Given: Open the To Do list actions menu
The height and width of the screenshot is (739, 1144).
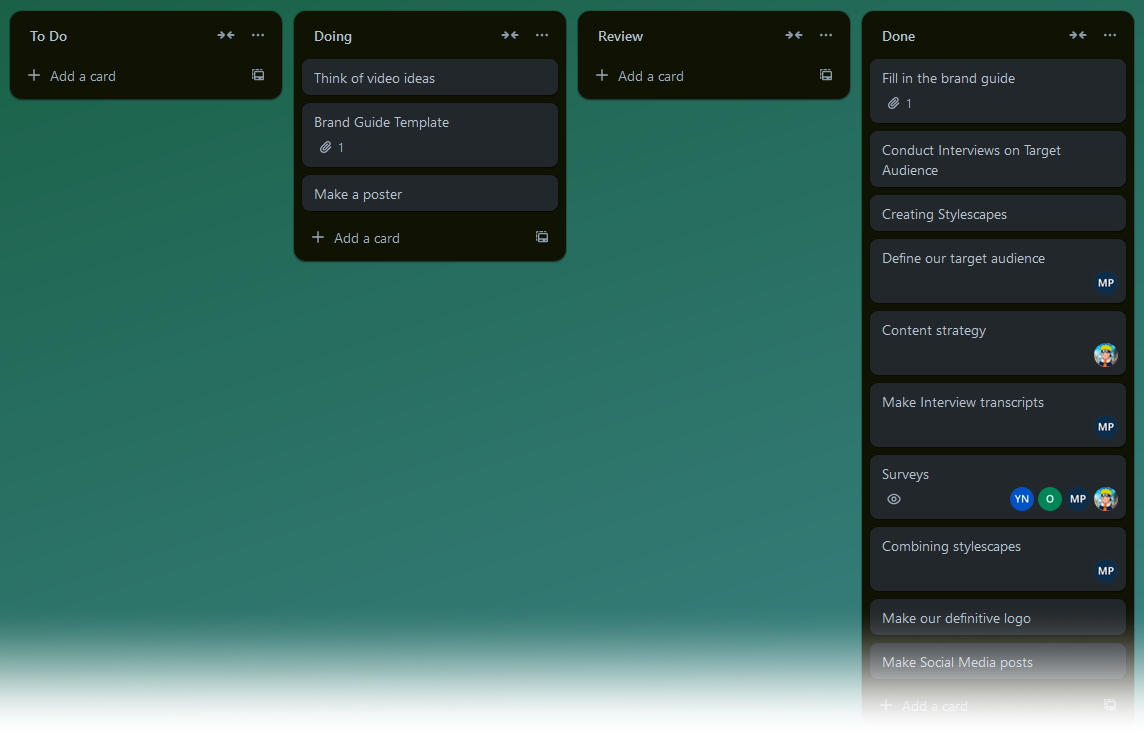Looking at the screenshot, I should 257,34.
